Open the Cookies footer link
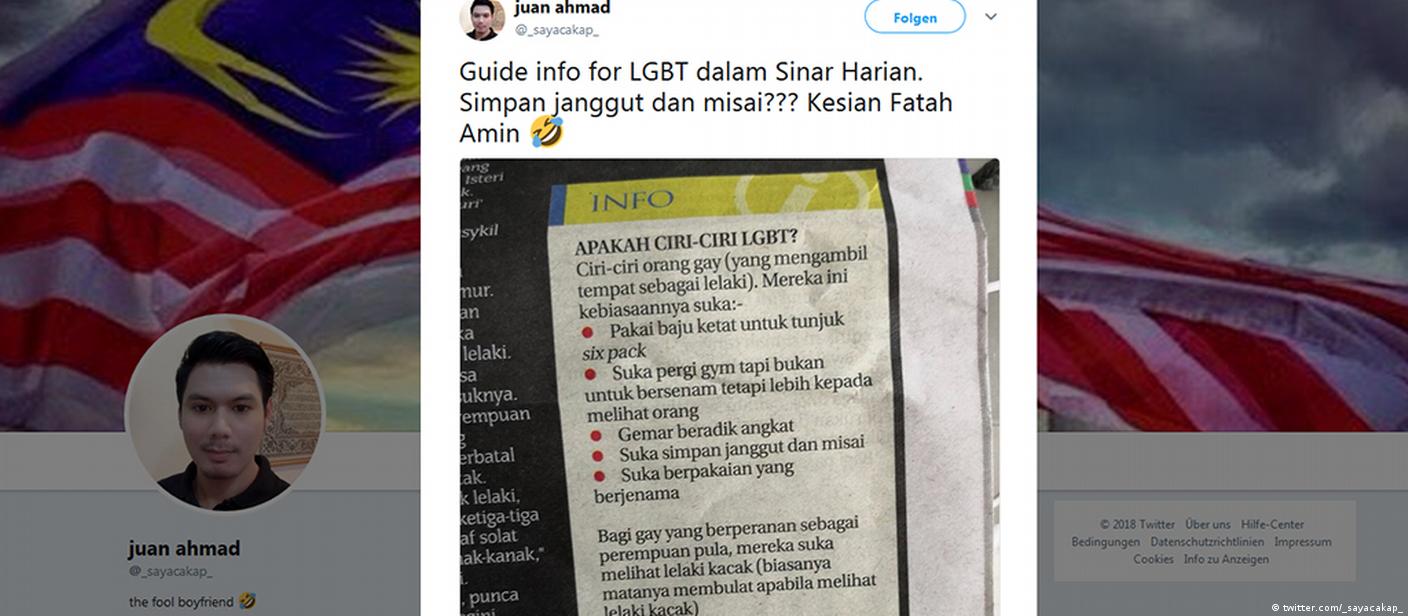Image resolution: width=1408 pixels, height=616 pixels. (1153, 559)
